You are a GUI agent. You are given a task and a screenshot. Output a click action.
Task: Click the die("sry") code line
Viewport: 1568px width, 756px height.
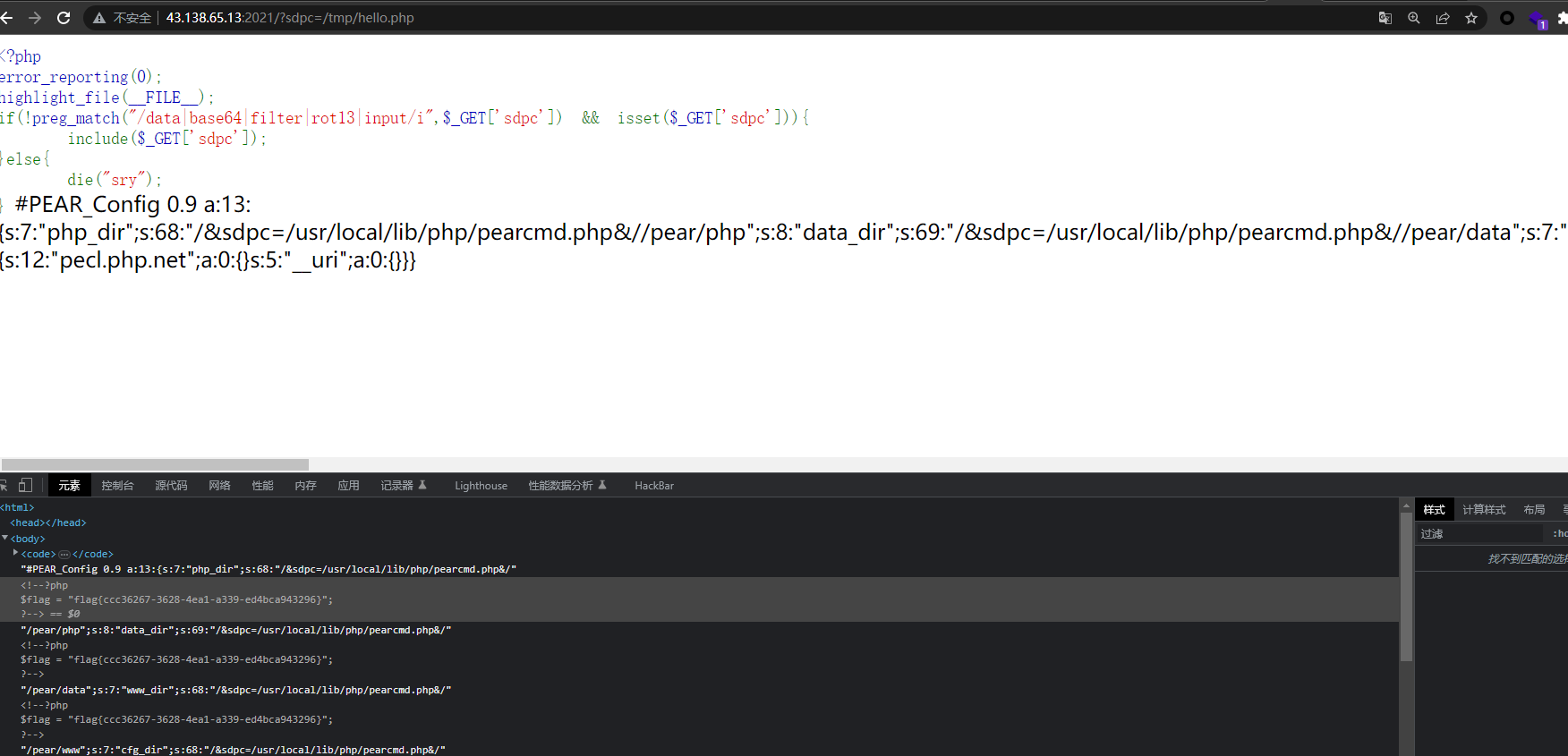[x=114, y=180]
